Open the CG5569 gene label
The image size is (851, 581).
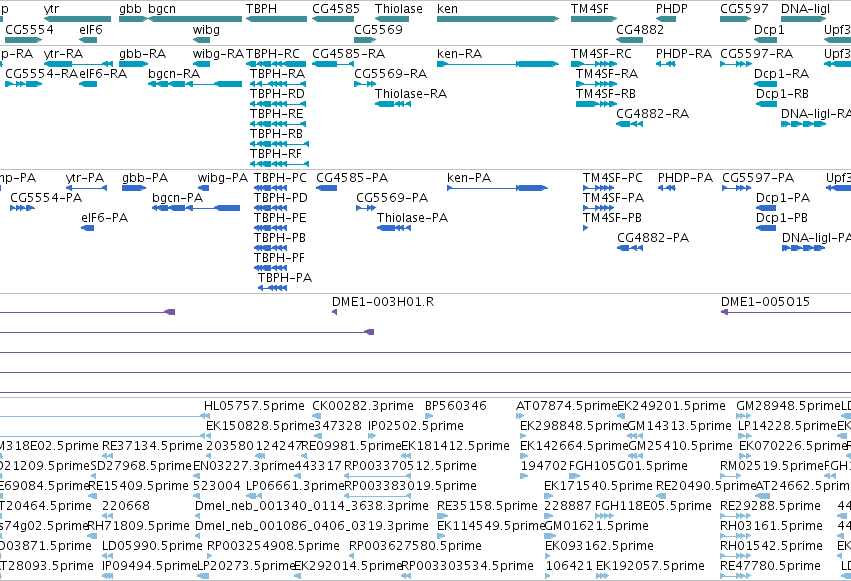point(378,29)
